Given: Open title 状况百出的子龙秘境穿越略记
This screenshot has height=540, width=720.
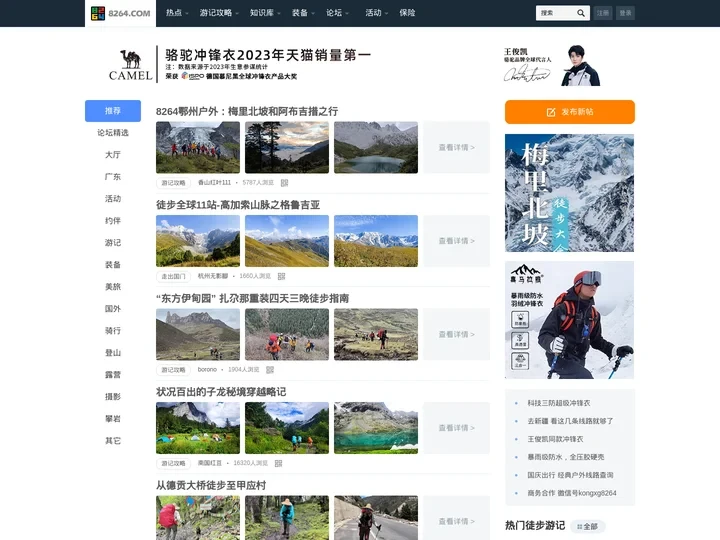Looking at the screenshot, I should (221, 392).
